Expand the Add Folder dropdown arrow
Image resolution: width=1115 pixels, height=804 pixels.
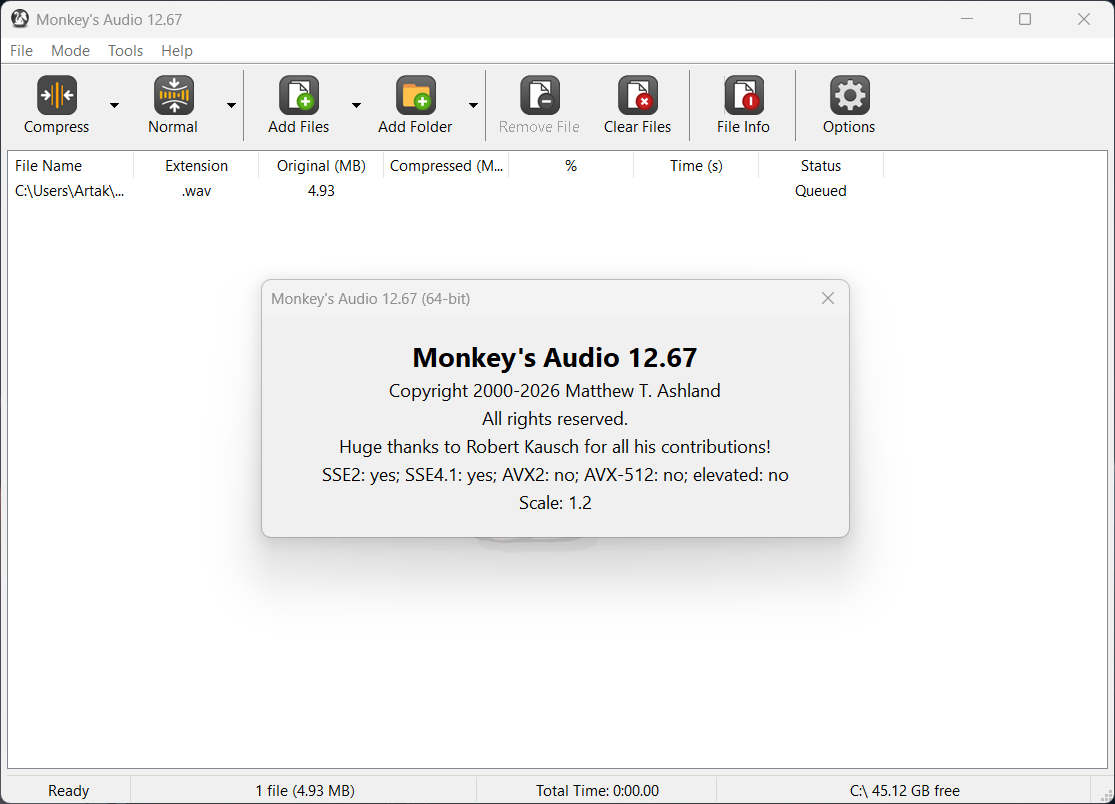pyautogui.click(x=473, y=105)
